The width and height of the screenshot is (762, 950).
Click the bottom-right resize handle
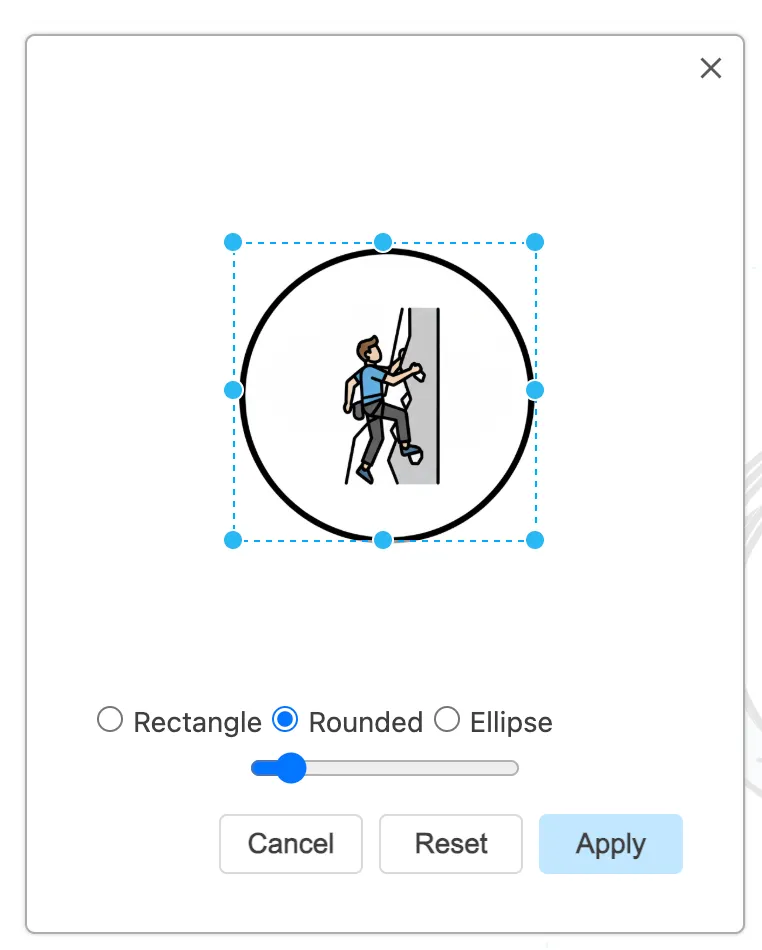535,539
